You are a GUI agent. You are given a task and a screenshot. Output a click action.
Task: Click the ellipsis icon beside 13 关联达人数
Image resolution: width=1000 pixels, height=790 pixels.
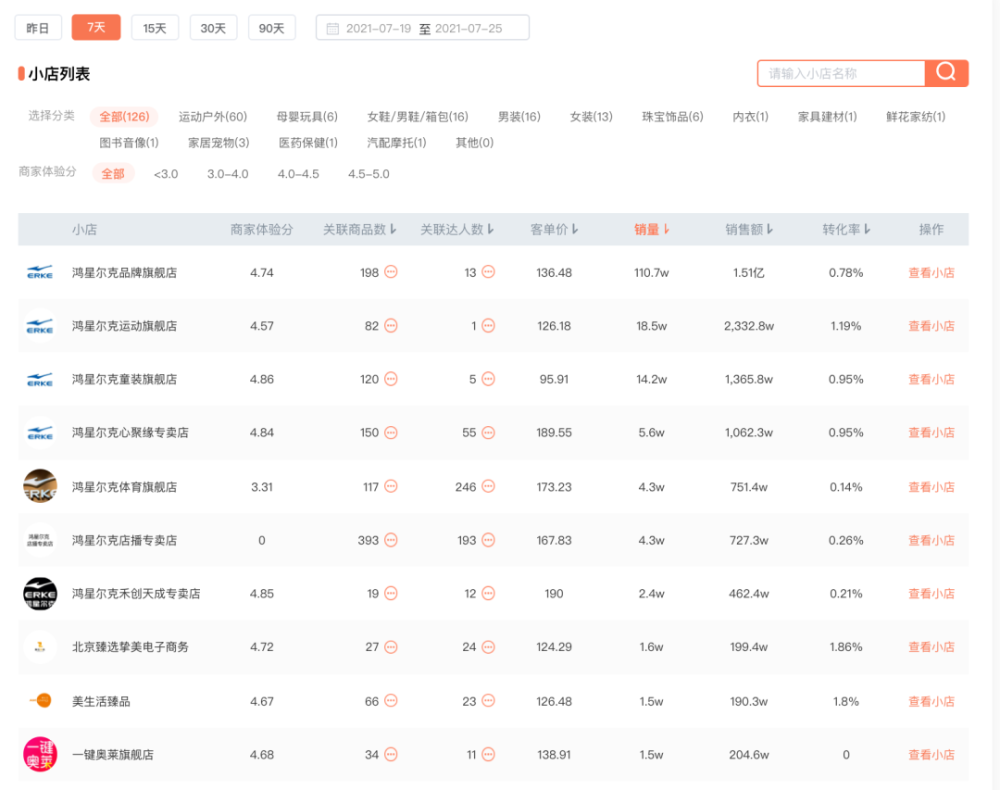(x=488, y=271)
